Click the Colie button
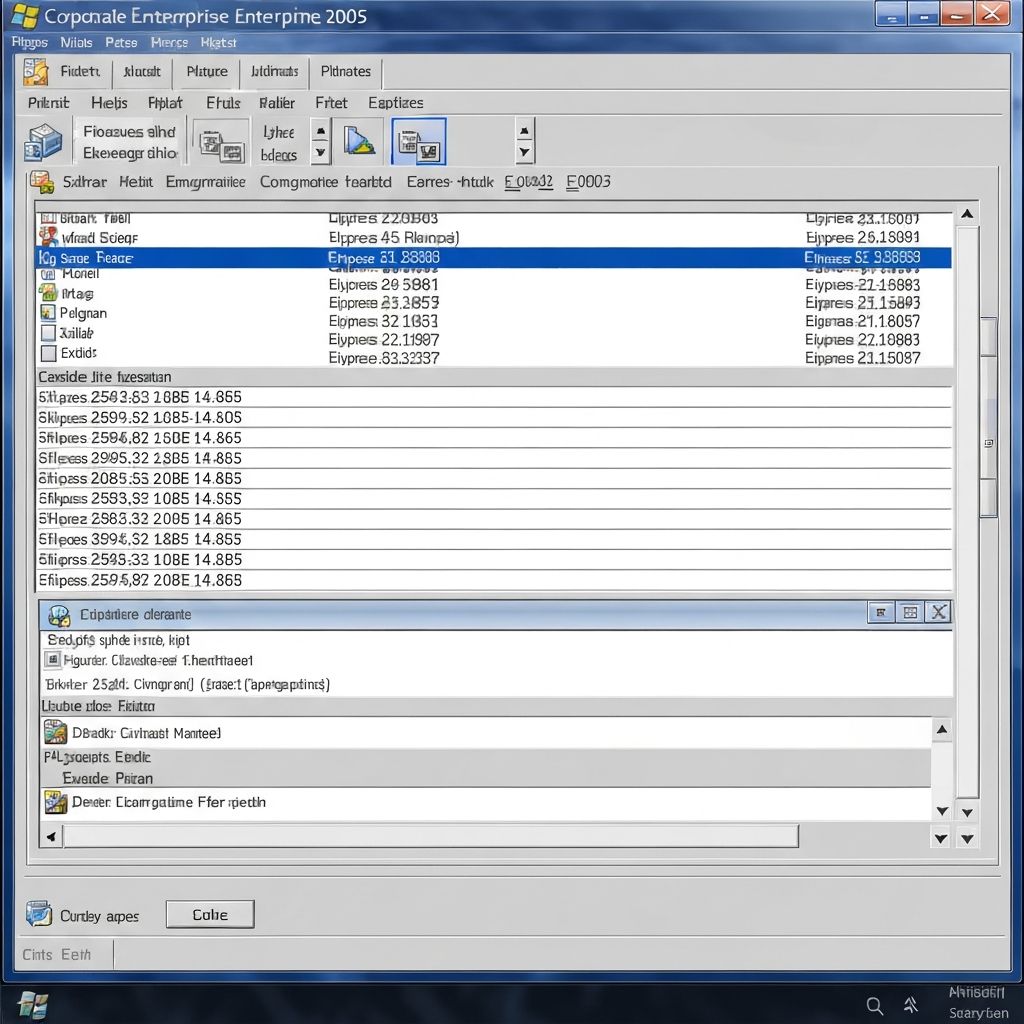This screenshot has height=1024, width=1024. (210, 914)
